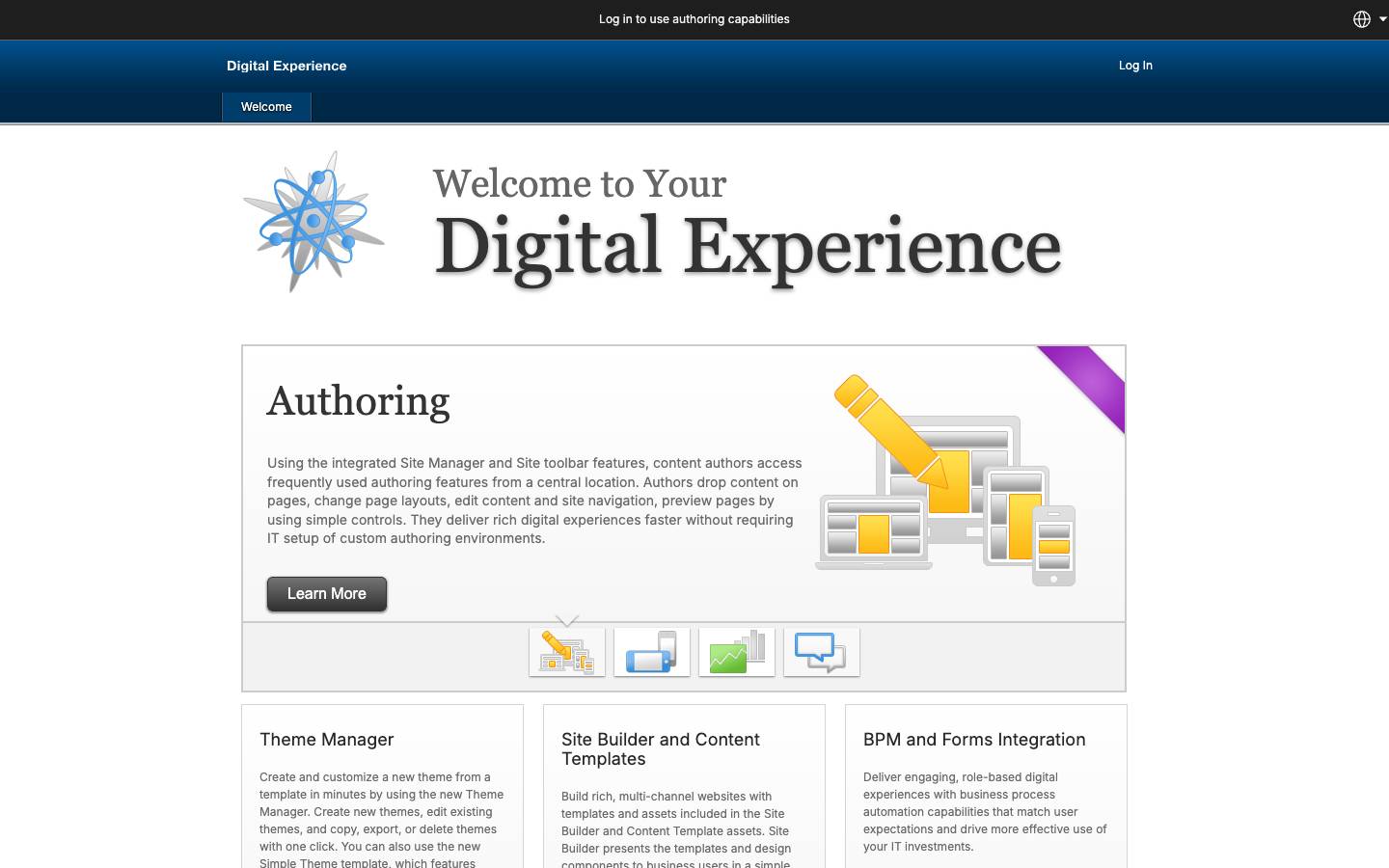
Task: Expand the language dropdown arrow
Action: 1382,19
